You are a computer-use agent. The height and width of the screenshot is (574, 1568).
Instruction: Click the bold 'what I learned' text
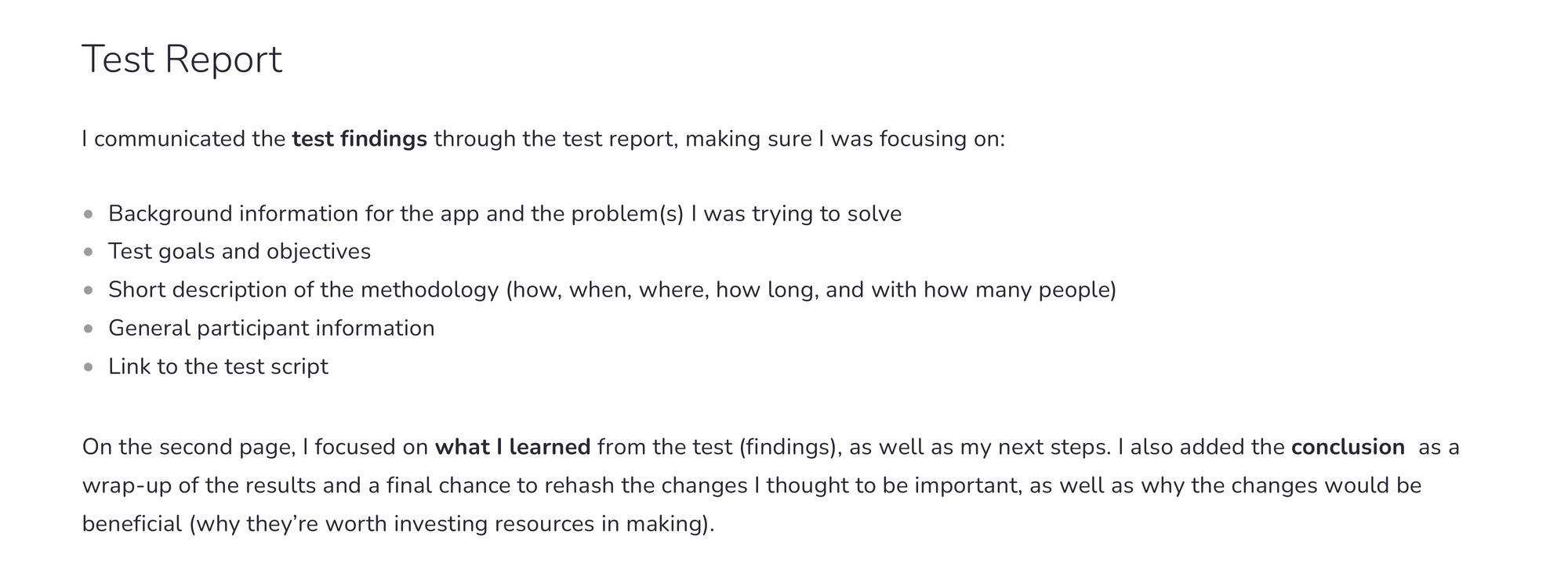point(513,447)
